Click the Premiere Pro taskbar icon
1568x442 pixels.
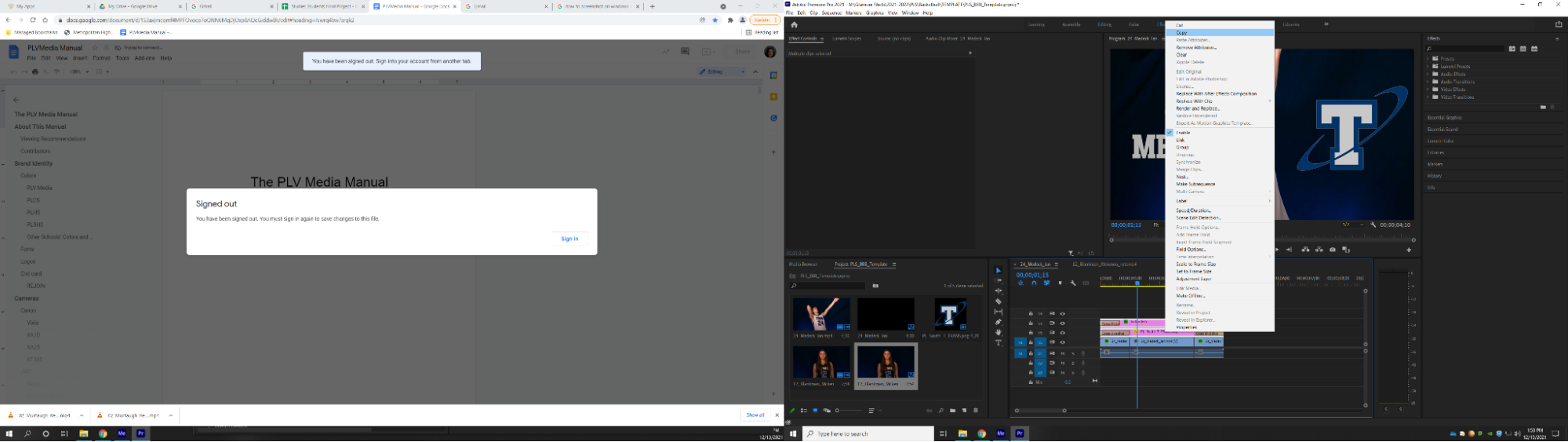(x=1020, y=433)
